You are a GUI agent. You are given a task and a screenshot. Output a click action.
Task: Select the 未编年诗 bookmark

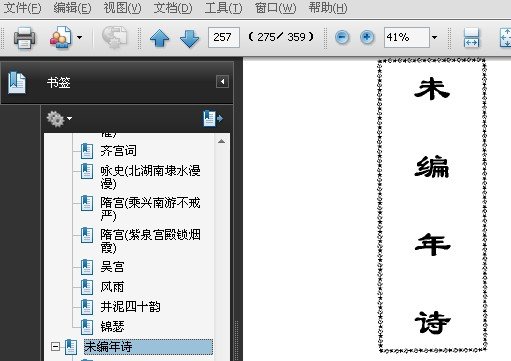tap(148, 347)
